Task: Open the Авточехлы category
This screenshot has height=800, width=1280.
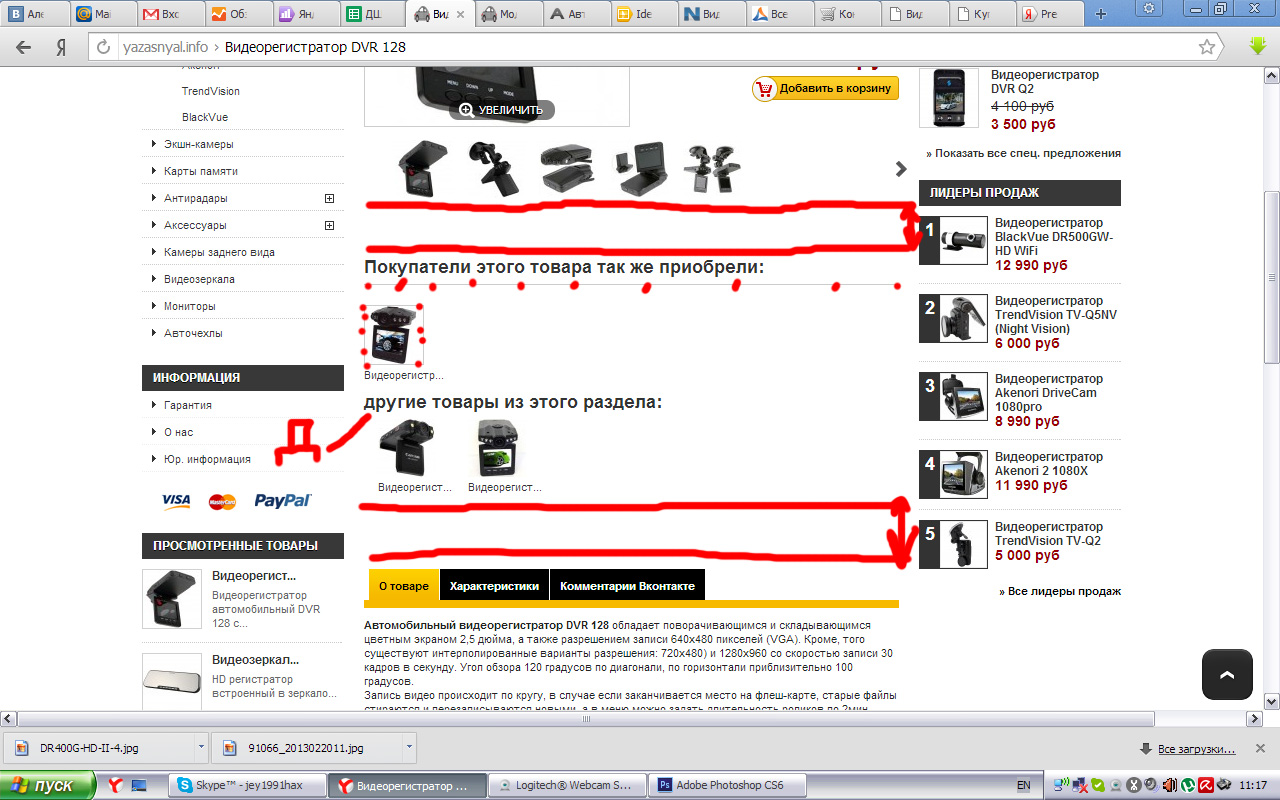Action: [193, 333]
